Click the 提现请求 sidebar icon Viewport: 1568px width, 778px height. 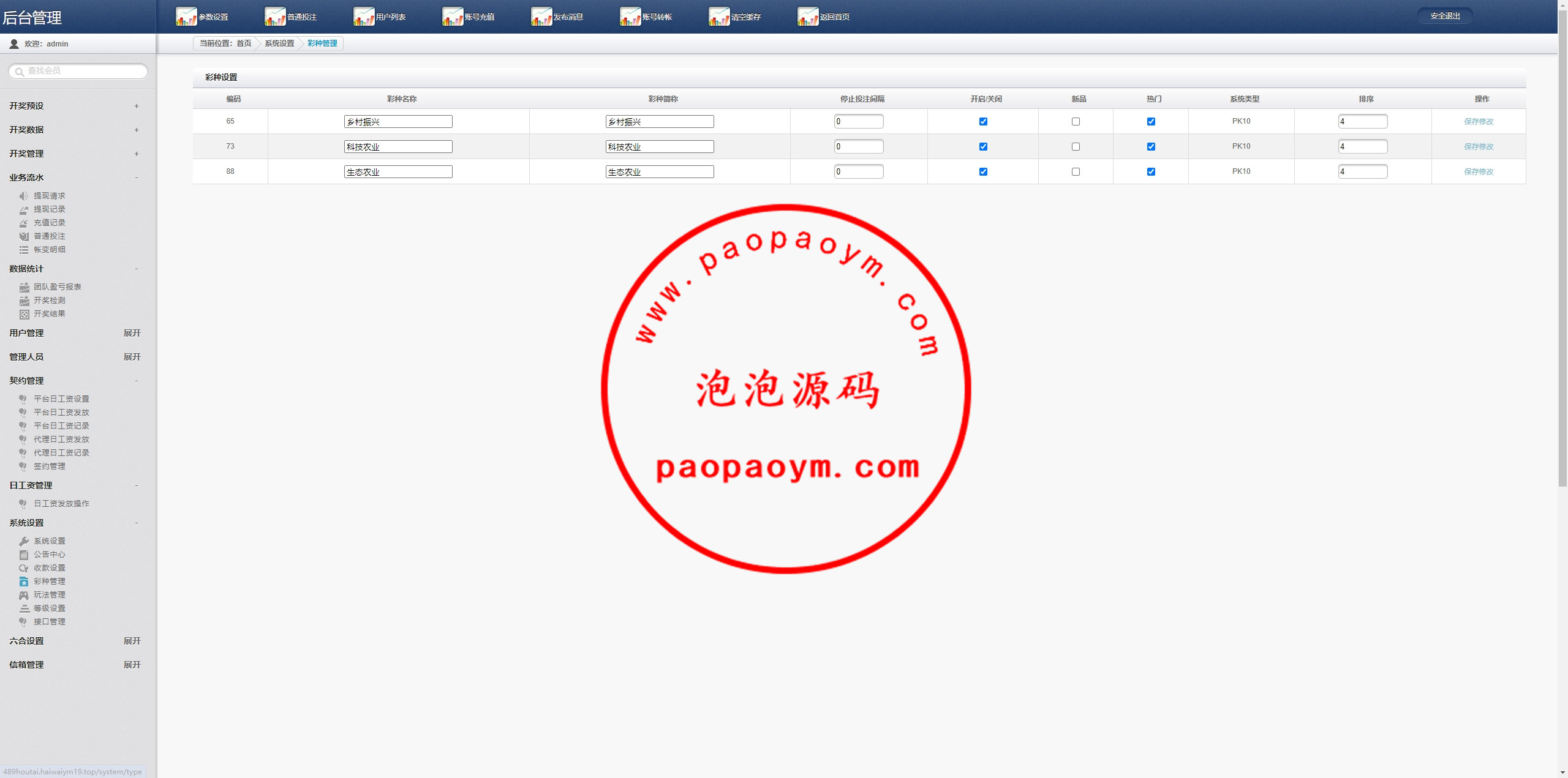[24, 196]
